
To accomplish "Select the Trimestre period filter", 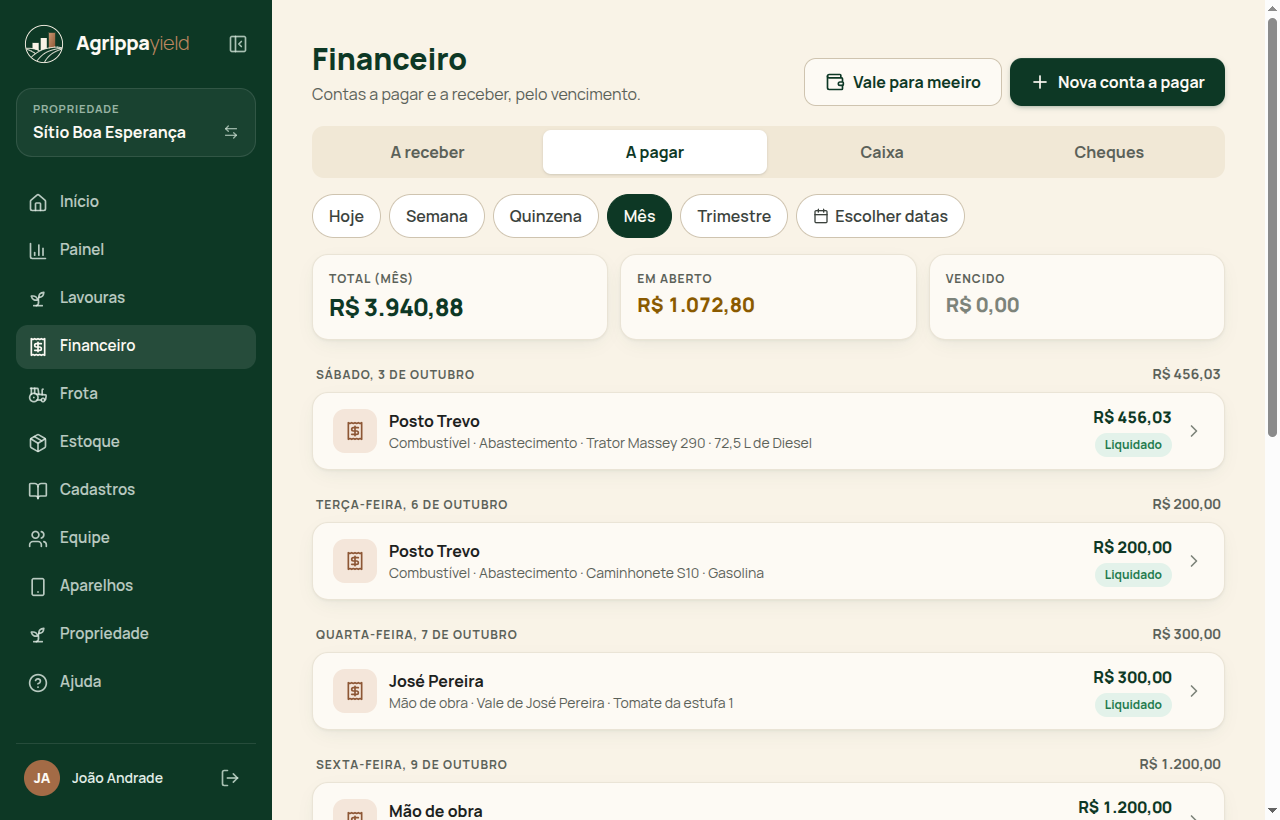I will [x=734, y=216].
